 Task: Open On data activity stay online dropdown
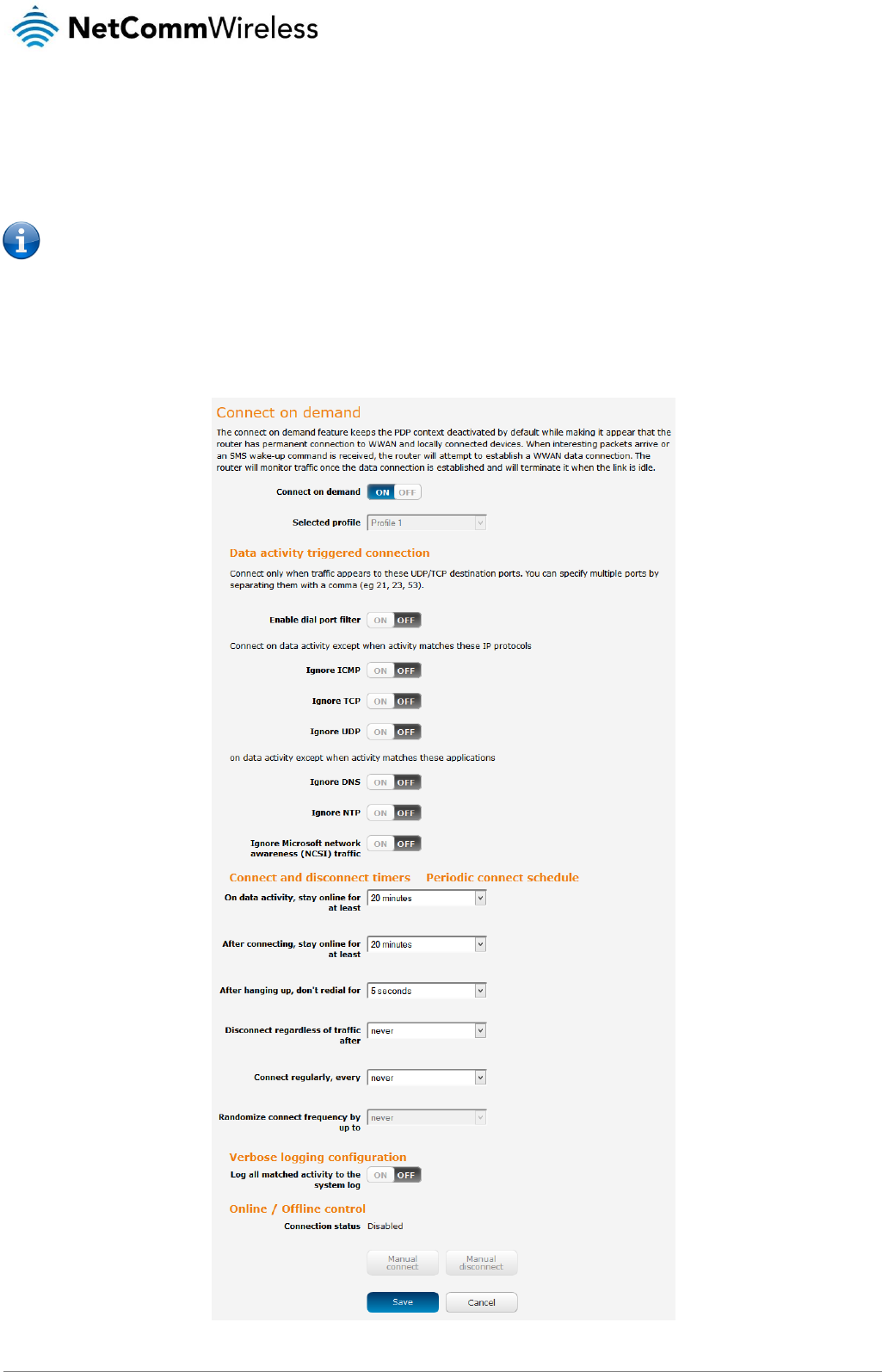pyautogui.click(x=427, y=898)
